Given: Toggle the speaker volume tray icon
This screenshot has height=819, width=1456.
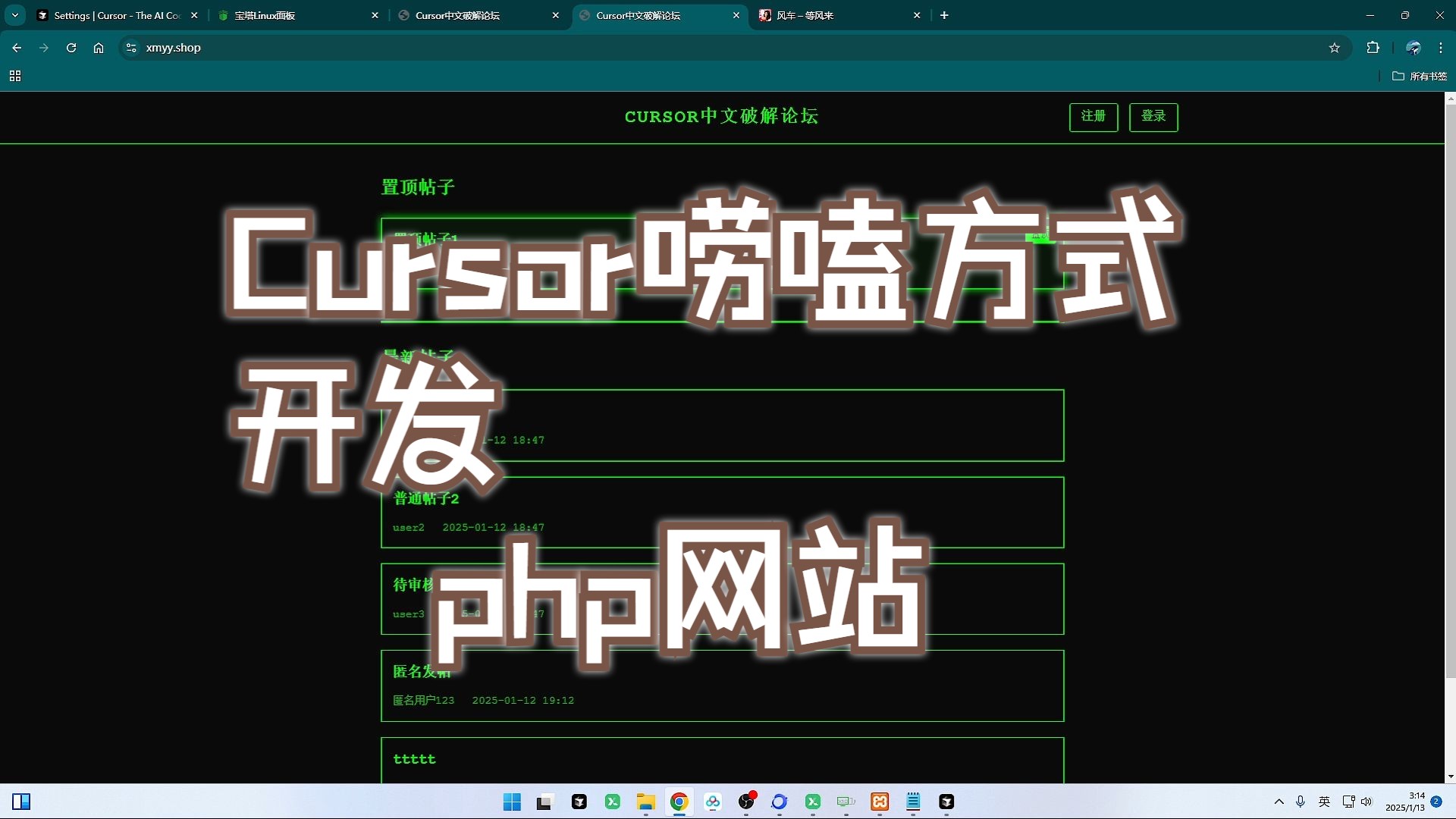Looking at the screenshot, I should [x=1367, y=802].
